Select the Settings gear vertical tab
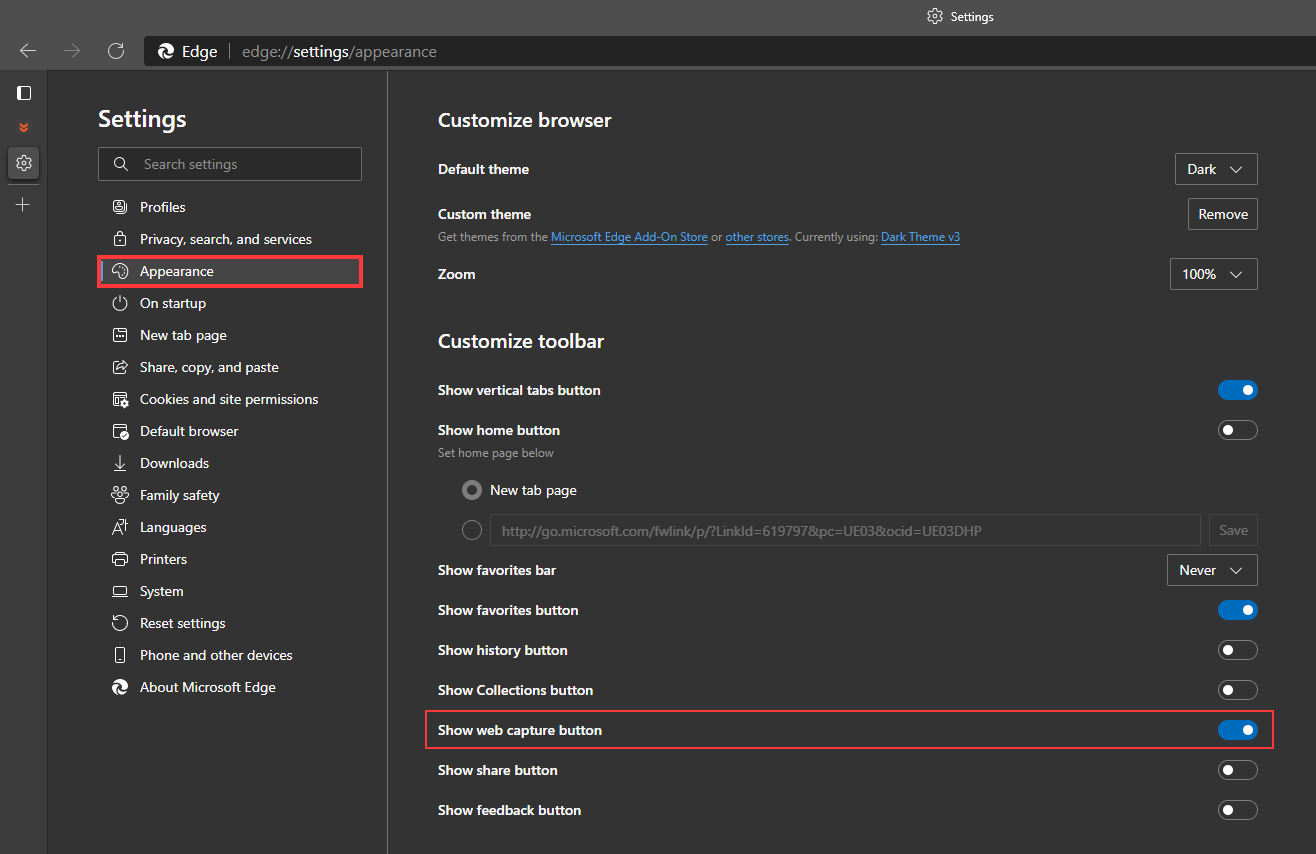This screenshot has width=1316, height=854. [x=24, y=163]
